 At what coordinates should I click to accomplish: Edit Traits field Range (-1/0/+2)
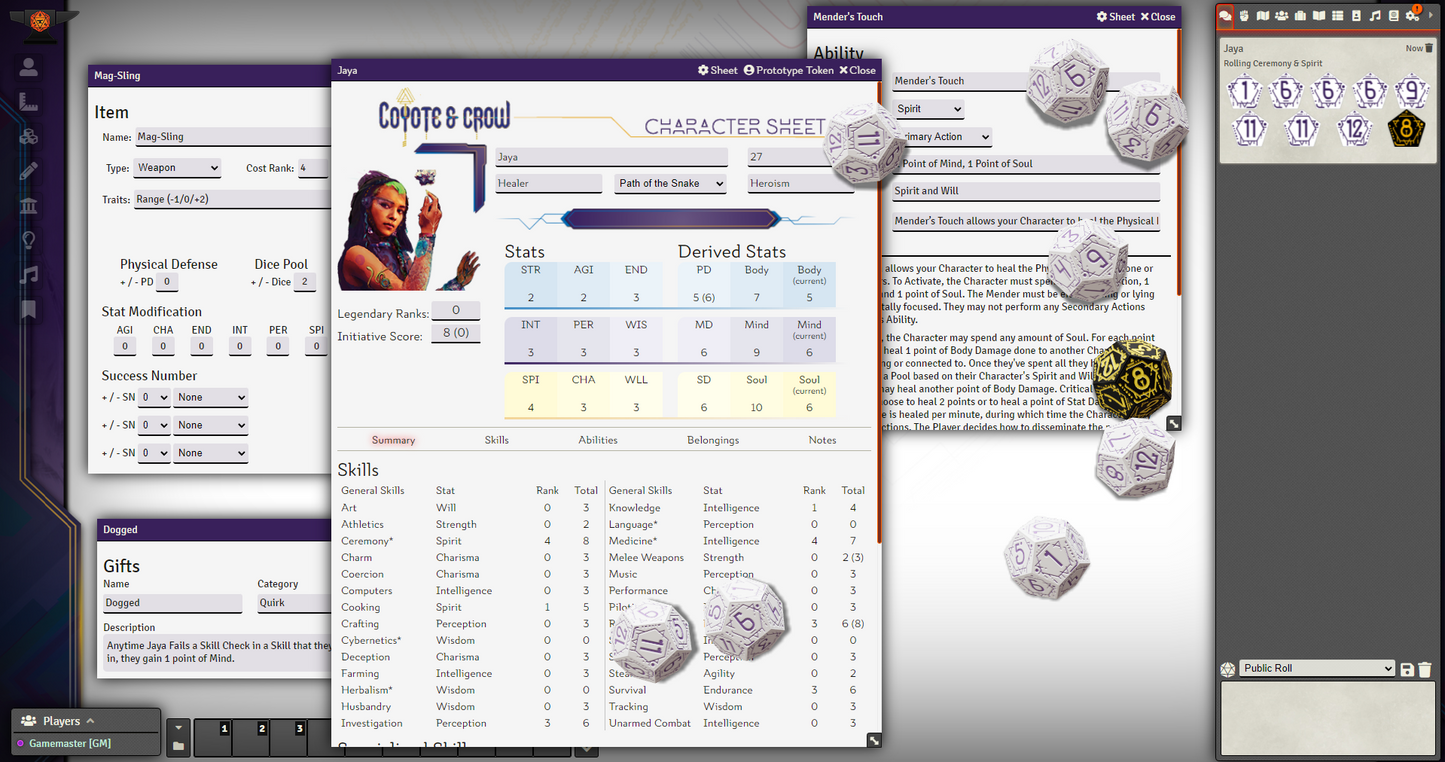point(232,199)
